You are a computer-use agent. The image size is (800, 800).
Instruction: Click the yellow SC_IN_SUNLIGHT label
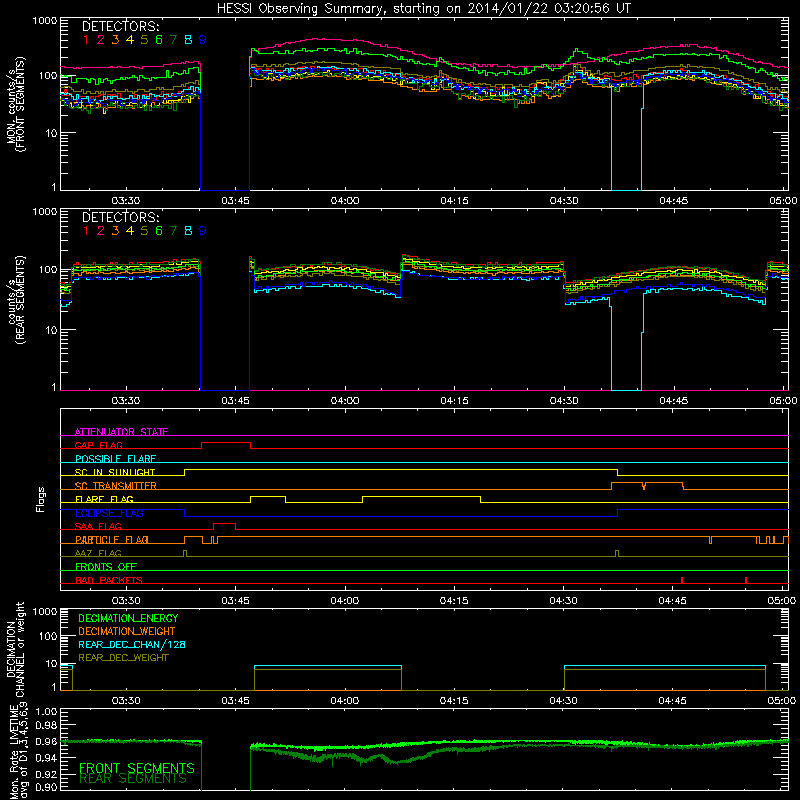pyautogui.click(x=115, y=472)
